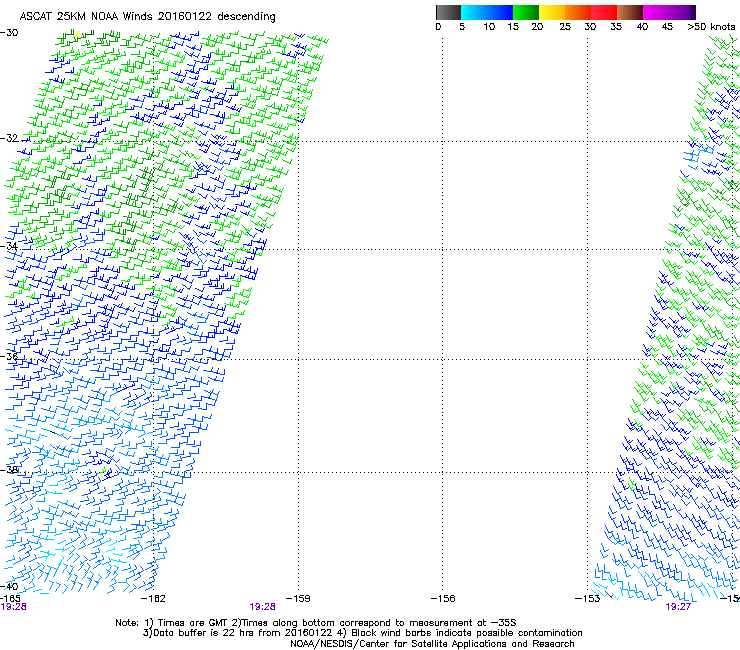740x650 pixels.
Task: Click the '5' legend scale label
Action: pyautogui.click(x=462, y=27)
